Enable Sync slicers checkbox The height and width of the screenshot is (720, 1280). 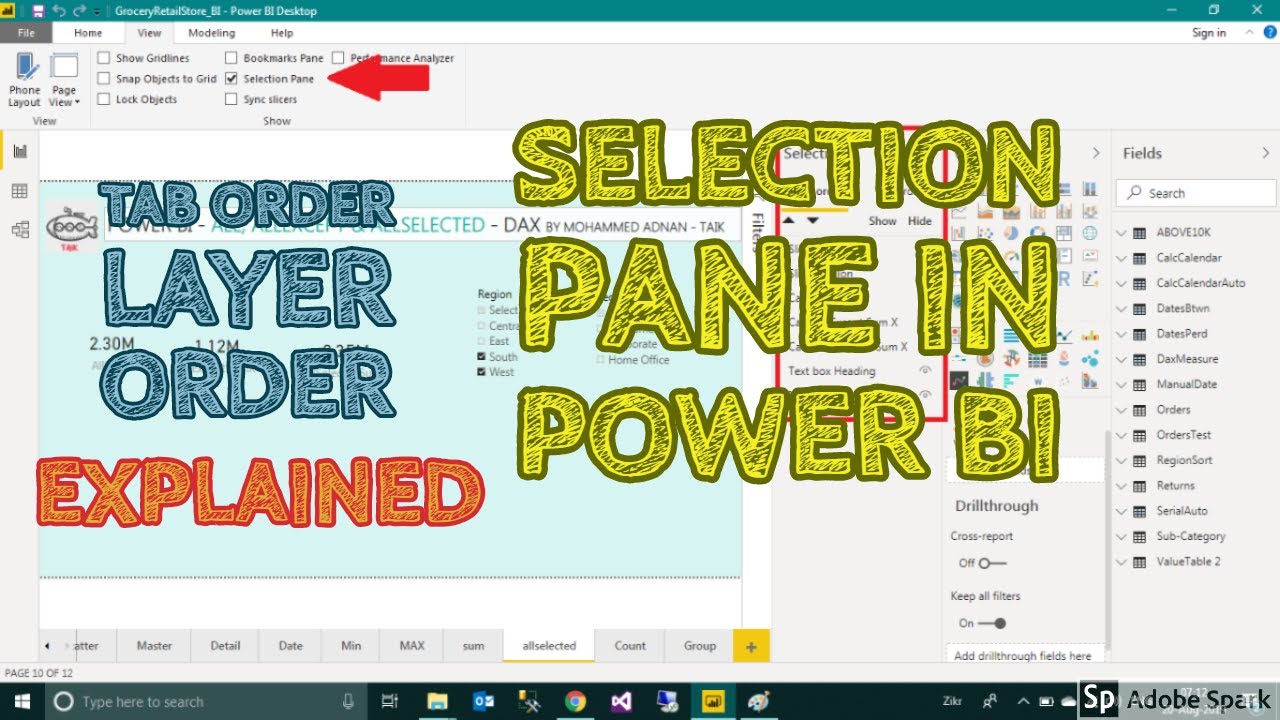tap(232, 99)
